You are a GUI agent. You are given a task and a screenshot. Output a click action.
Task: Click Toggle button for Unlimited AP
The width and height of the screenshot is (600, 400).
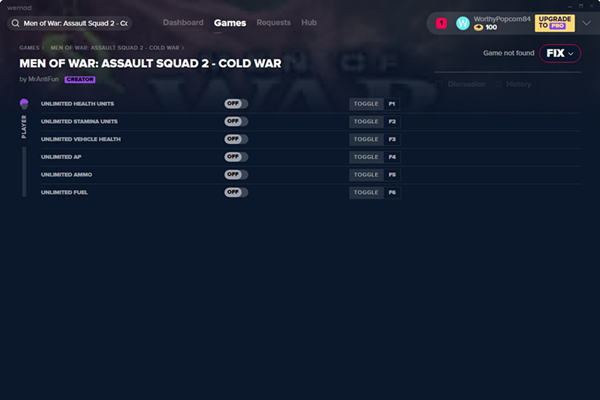366,157
